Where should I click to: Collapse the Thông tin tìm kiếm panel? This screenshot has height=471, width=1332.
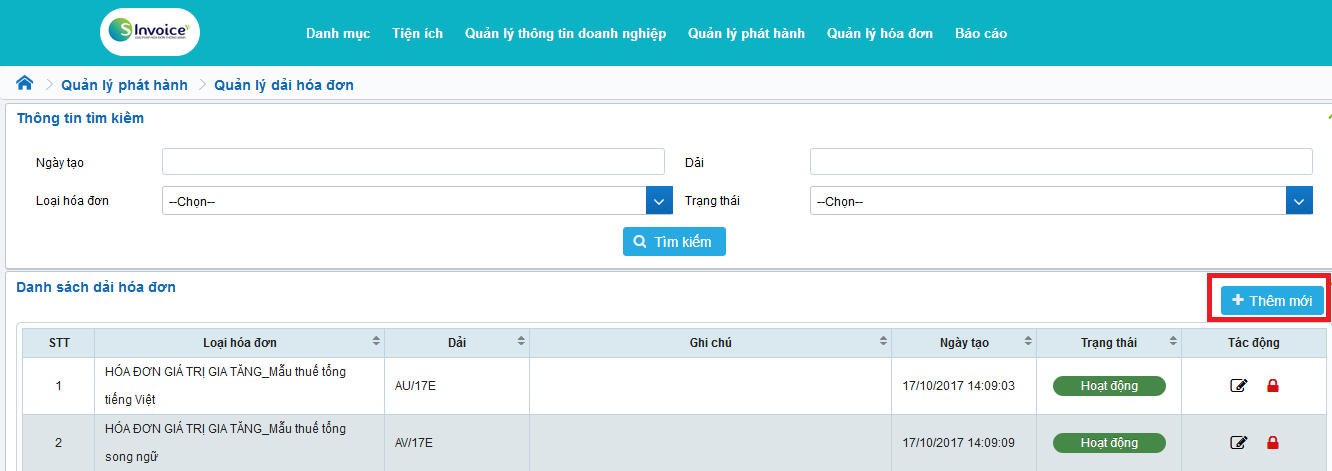tap(1327, 118)
